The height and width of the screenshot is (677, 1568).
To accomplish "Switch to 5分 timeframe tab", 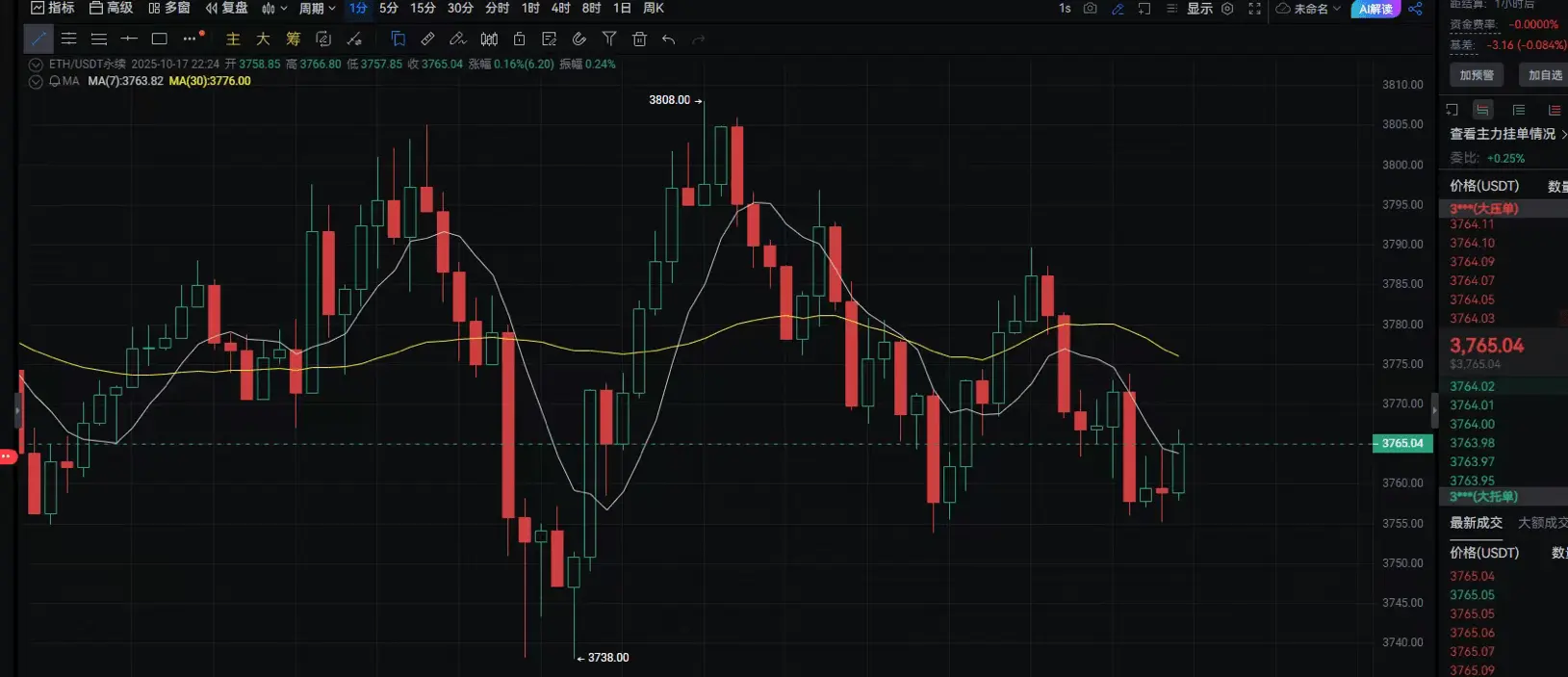I will click(x=389, y=8).
